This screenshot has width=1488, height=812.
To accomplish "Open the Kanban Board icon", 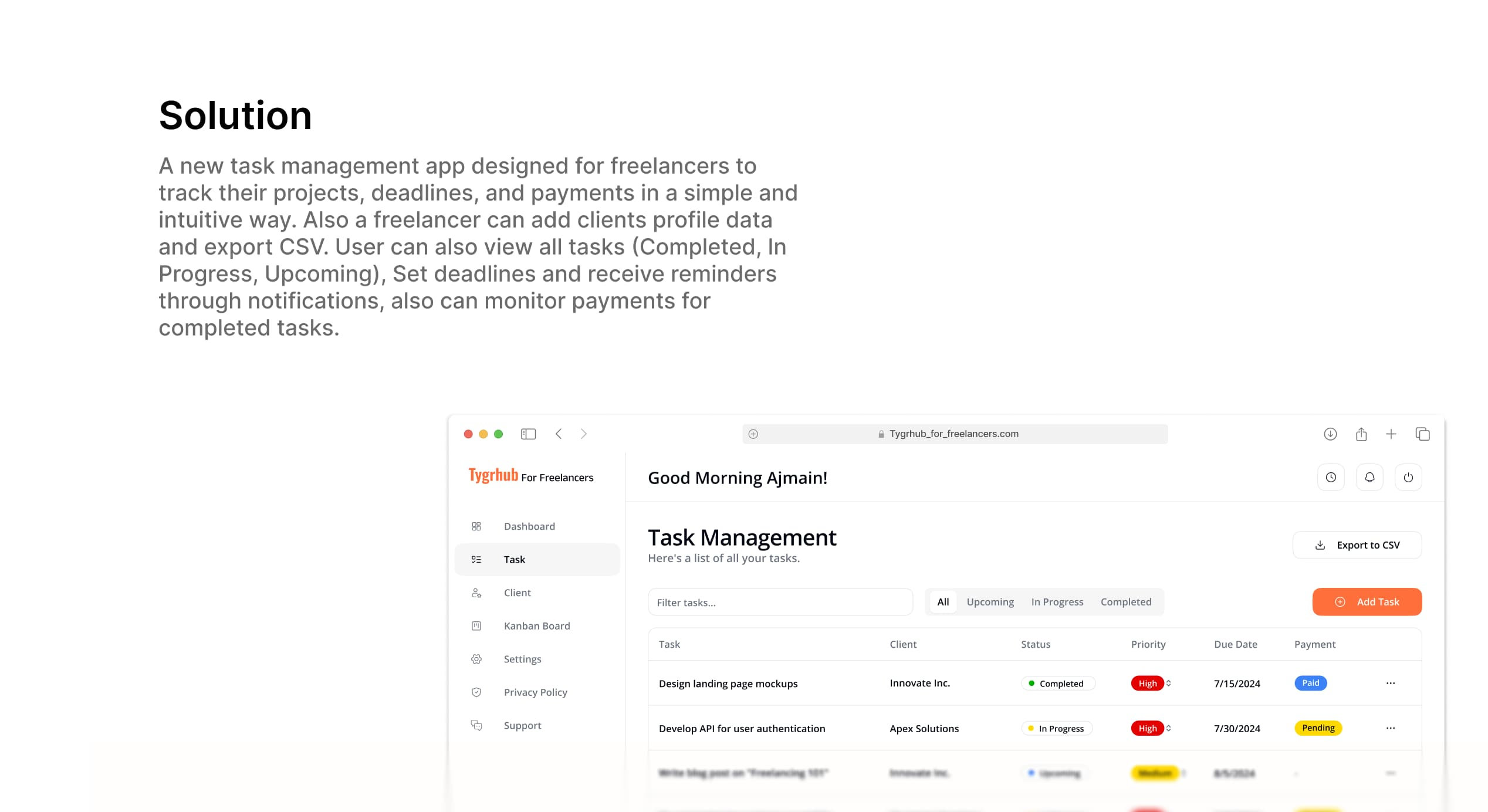I will [476, 625].
